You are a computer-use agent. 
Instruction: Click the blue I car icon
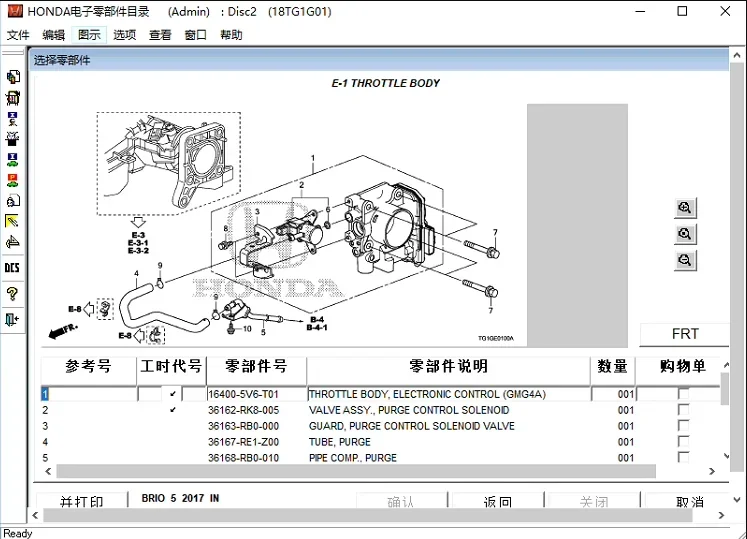point(13,160)
